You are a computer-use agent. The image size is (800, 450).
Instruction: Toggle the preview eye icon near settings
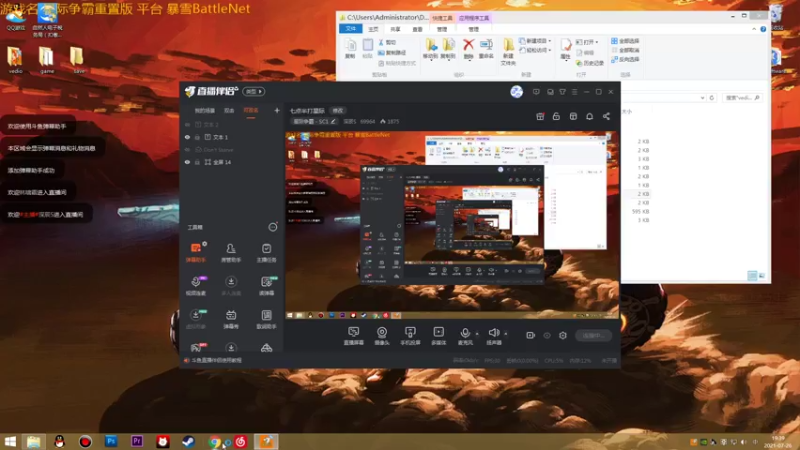click(546, 335)
